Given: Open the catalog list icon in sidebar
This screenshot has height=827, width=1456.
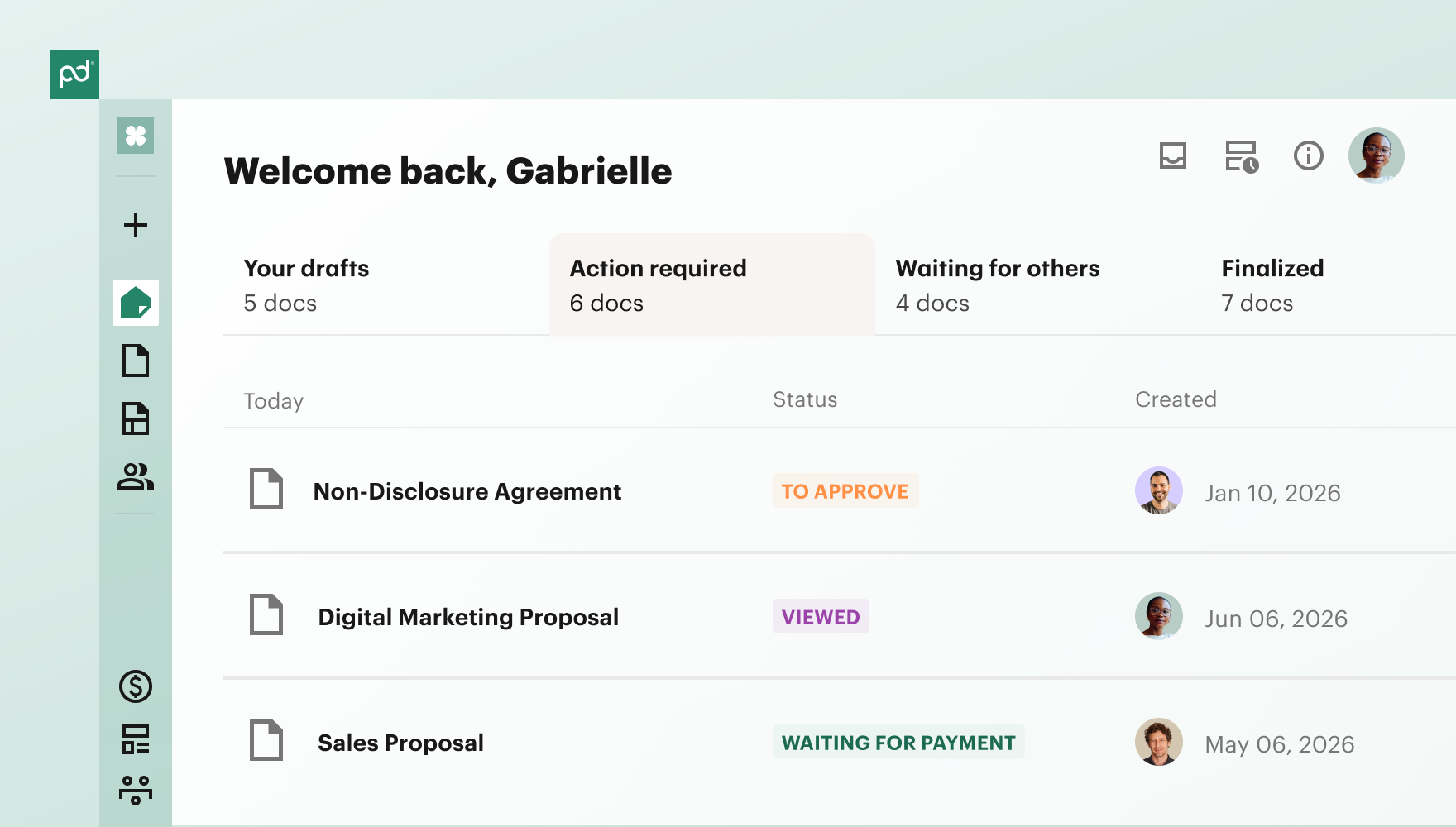Looking at the screenshot, I should (136, 739).
